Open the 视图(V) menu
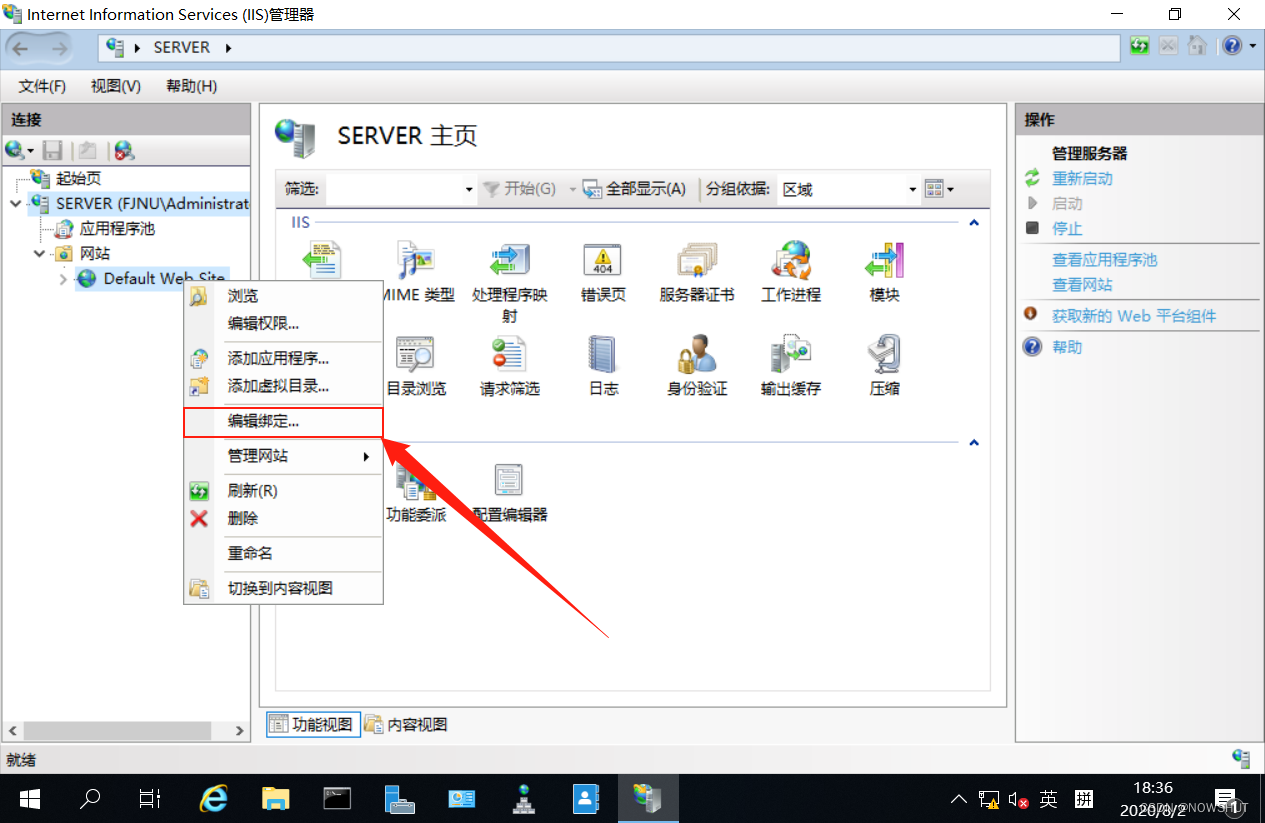Screen dimensions: 1265x823 point(115,86)
